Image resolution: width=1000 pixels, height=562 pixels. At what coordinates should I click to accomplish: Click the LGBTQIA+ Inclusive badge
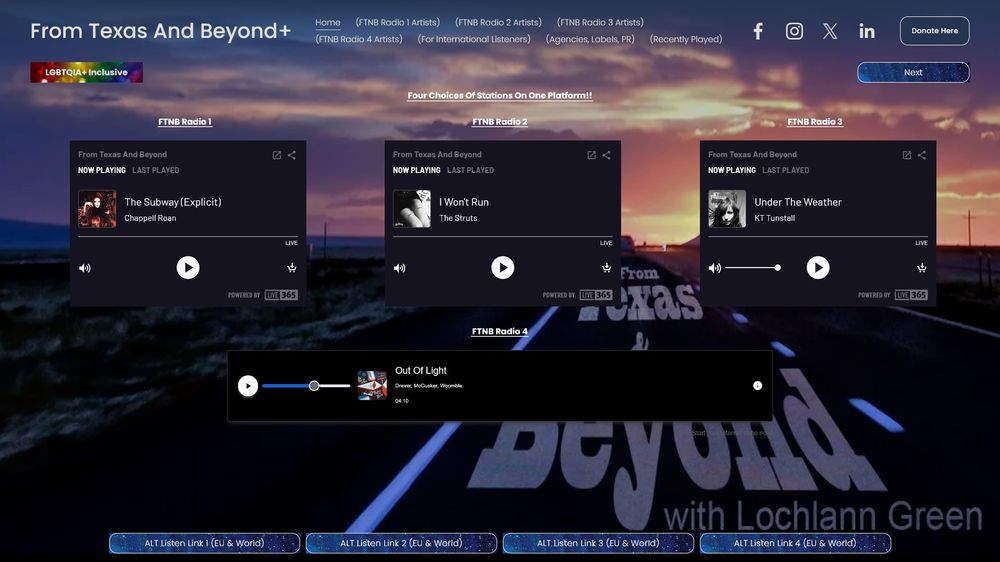(86, 72)
